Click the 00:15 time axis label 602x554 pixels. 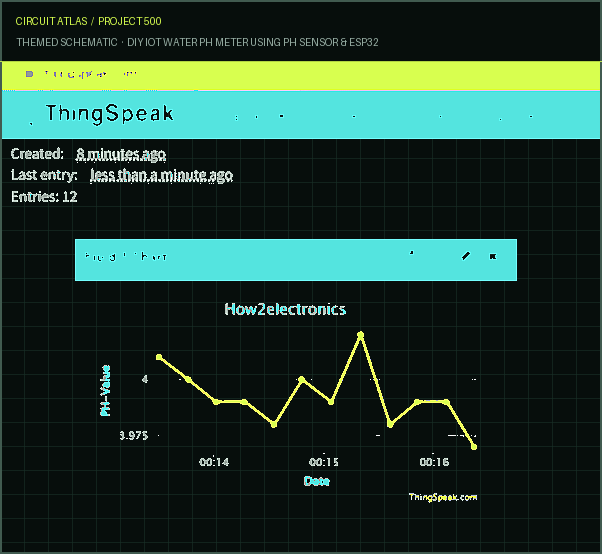(x=324, y=462)
